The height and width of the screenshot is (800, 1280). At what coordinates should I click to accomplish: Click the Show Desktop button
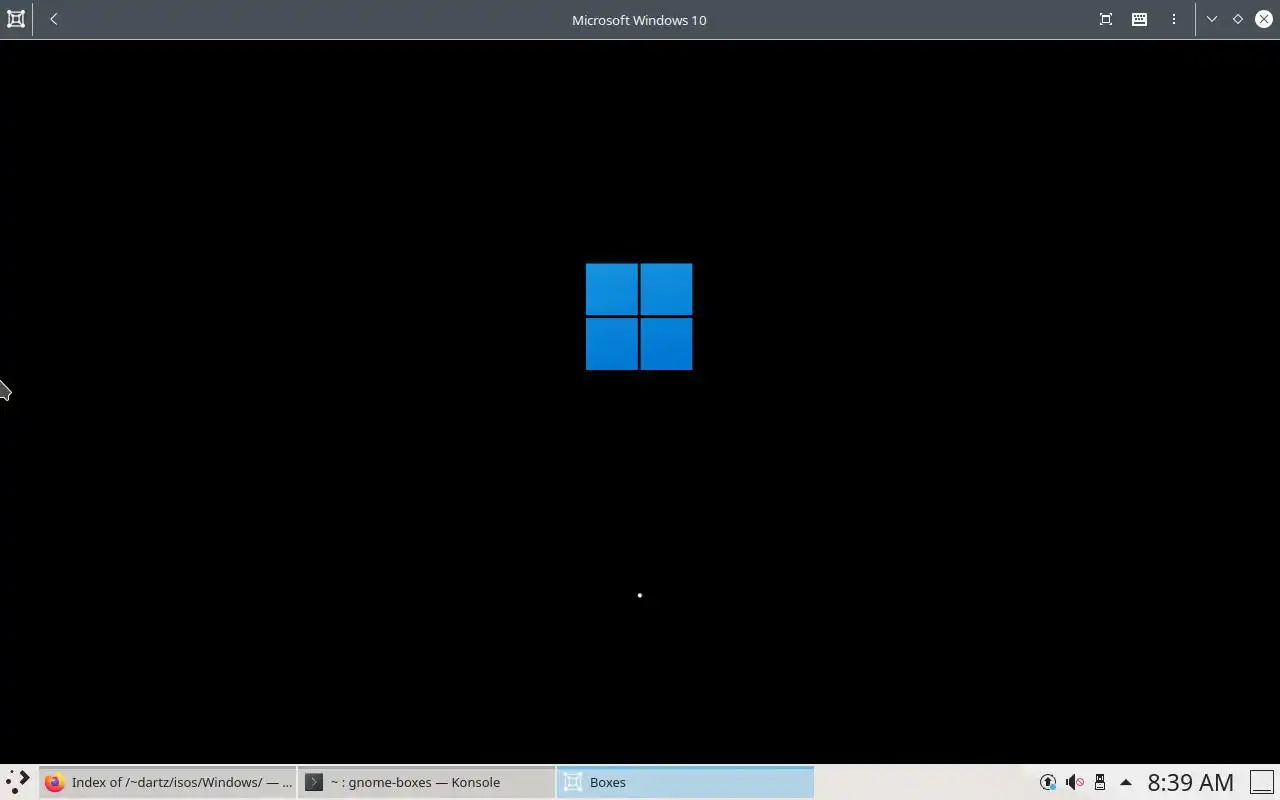(x=1262, y=782)
